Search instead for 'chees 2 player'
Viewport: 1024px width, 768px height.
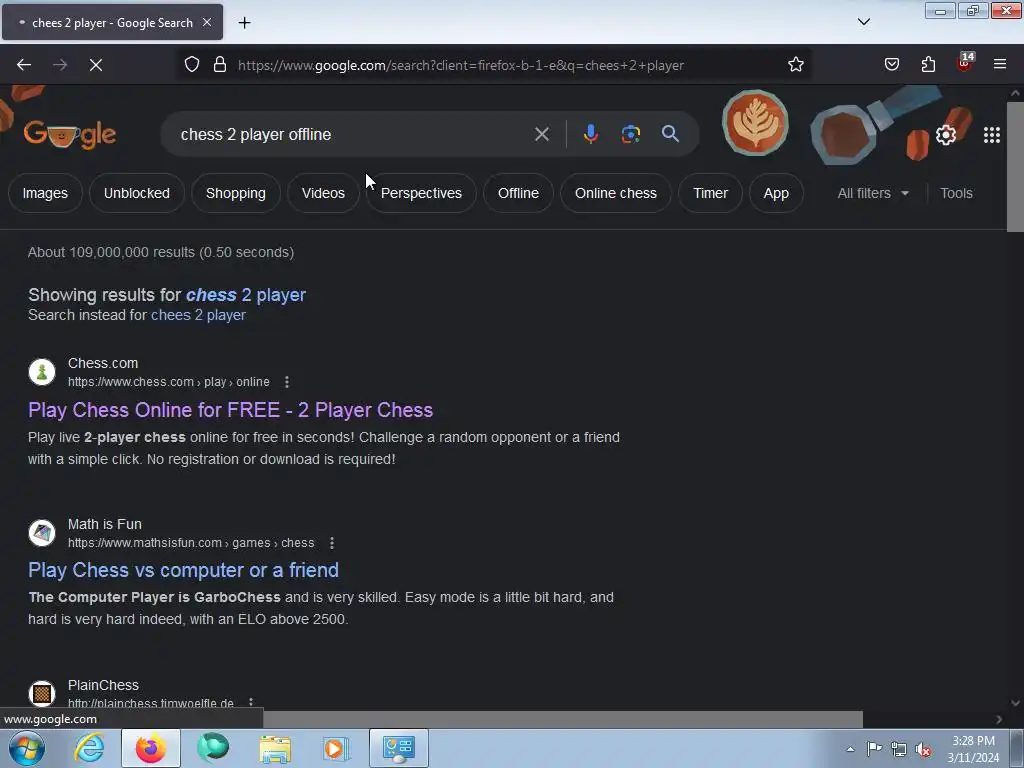pyautogui.click(x=199, y=315)
